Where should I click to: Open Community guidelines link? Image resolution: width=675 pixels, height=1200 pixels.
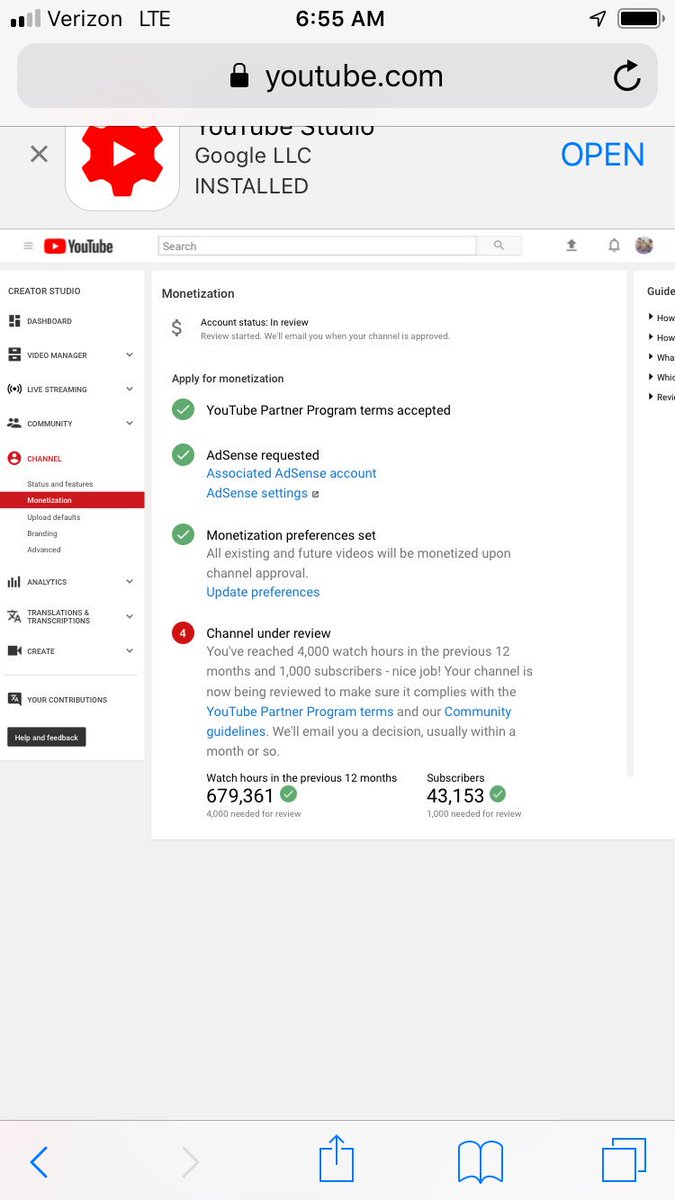click(x=359, y=721)
